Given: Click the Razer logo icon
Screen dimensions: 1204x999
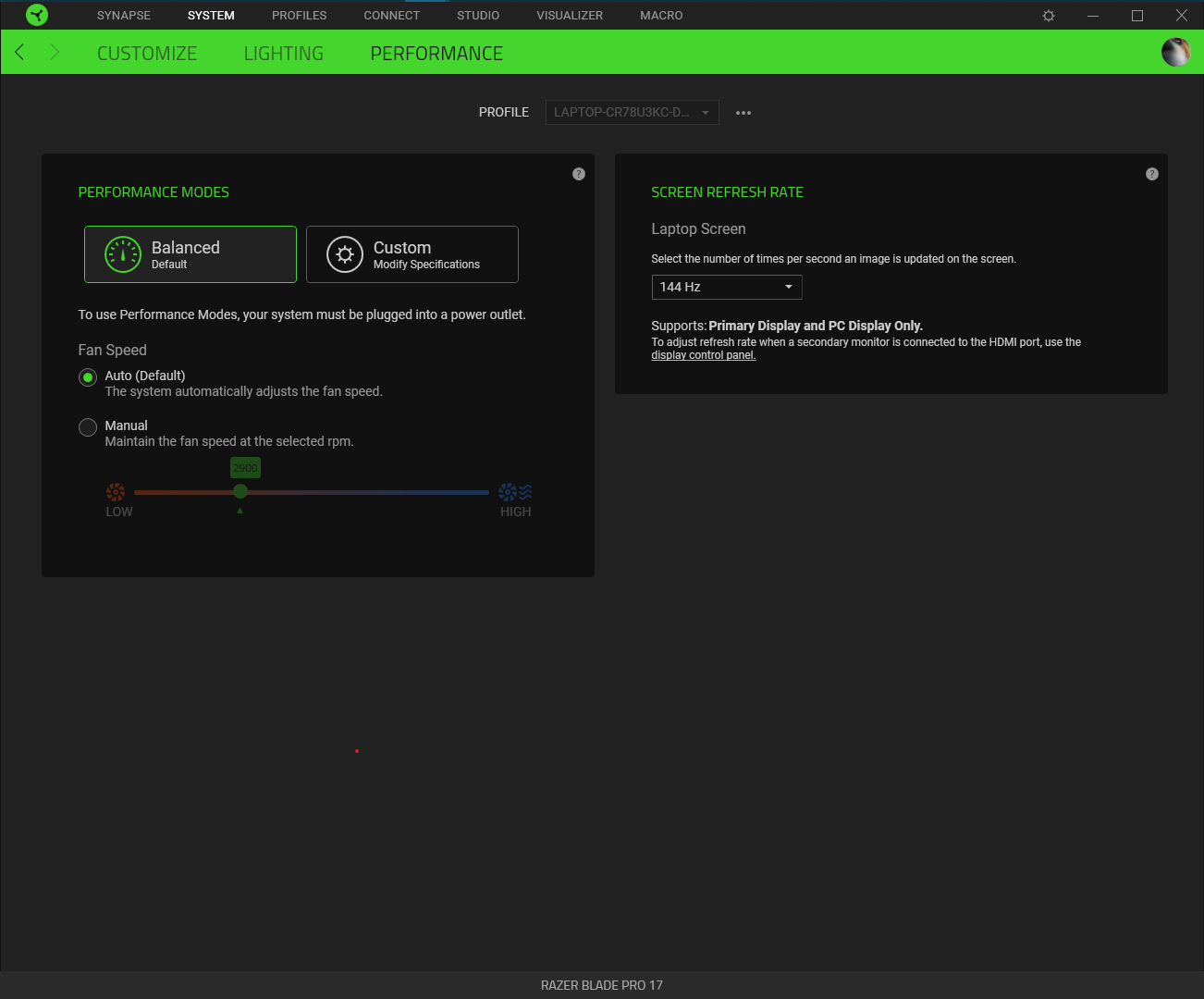Looking at the screenshot, I should point(36,15).
